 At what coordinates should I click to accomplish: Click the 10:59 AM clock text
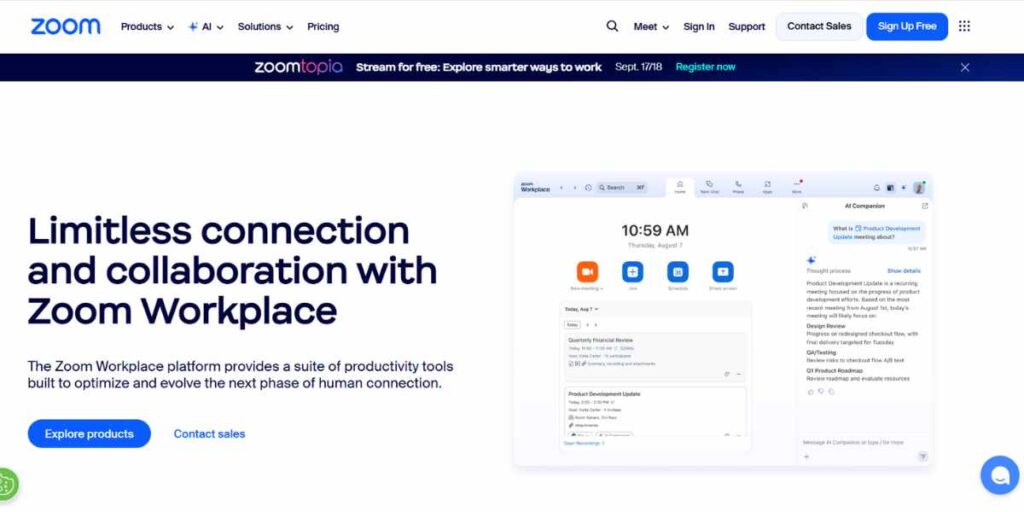655,230
